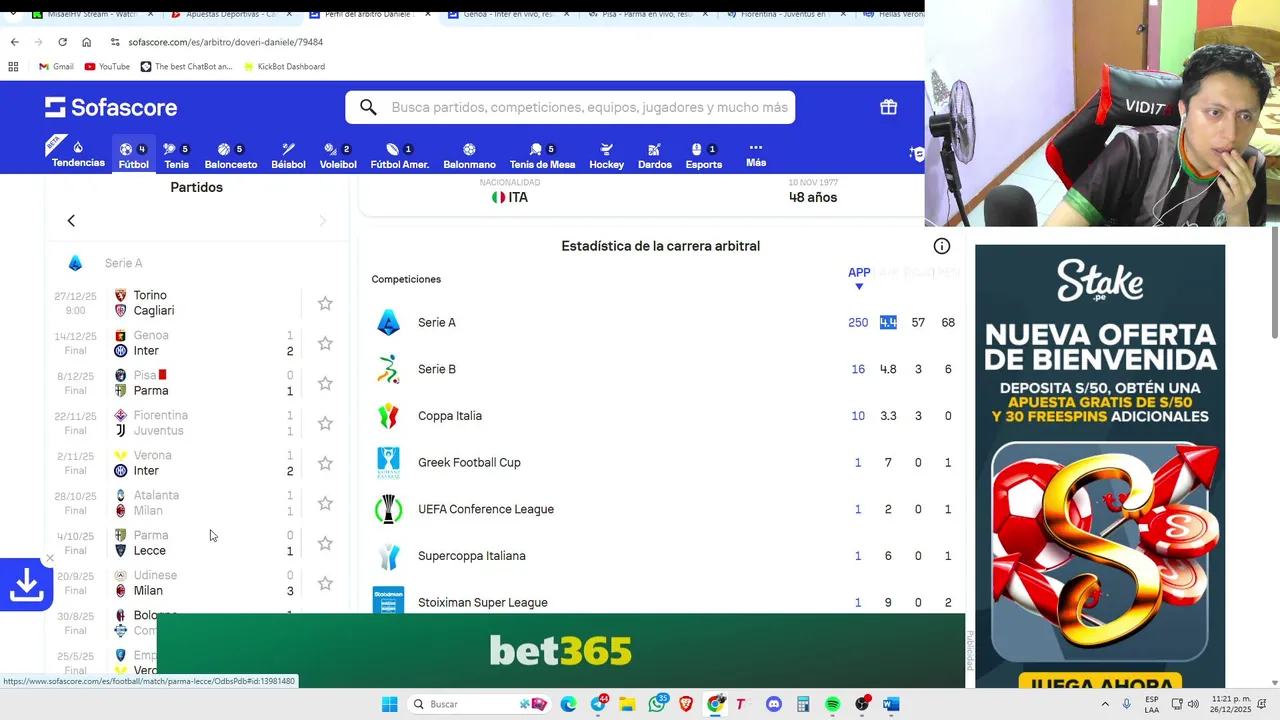The height and width of the screenshot is (720, 1280).
Task: Open the Gmail bookmark
Action: click(x=56, y=66)
